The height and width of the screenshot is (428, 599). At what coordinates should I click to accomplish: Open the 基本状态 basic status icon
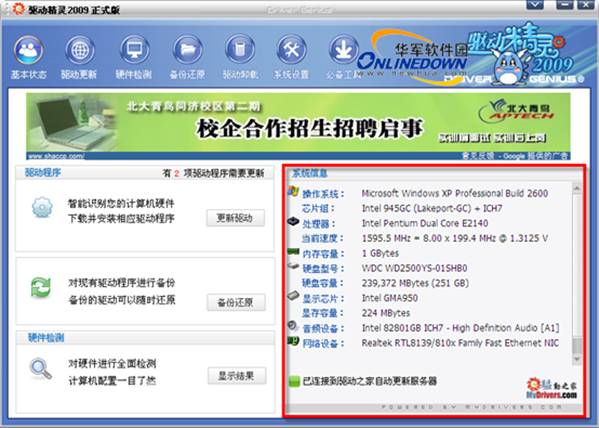pos(28,50)
